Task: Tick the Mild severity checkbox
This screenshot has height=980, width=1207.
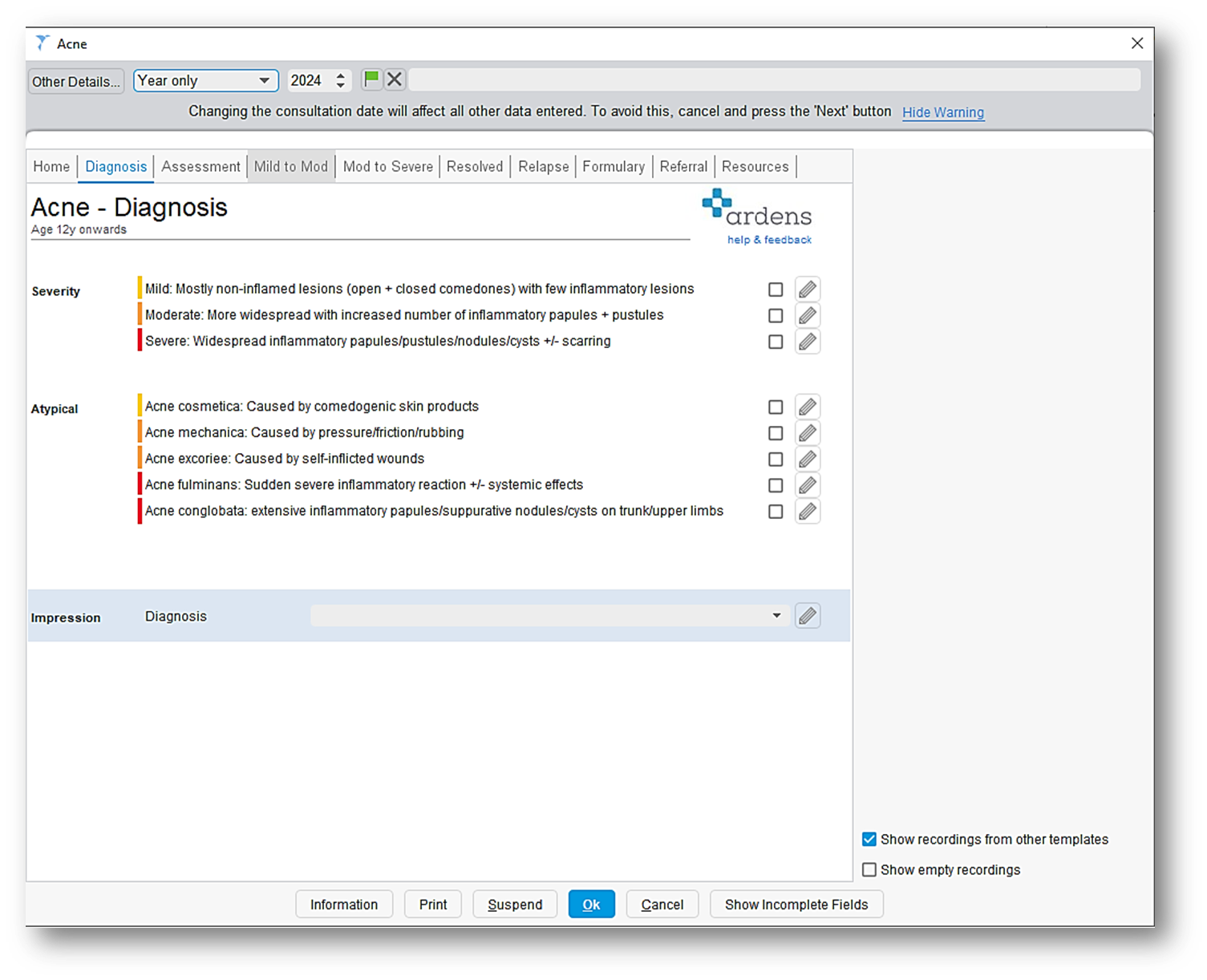Action: coord(776,290)
